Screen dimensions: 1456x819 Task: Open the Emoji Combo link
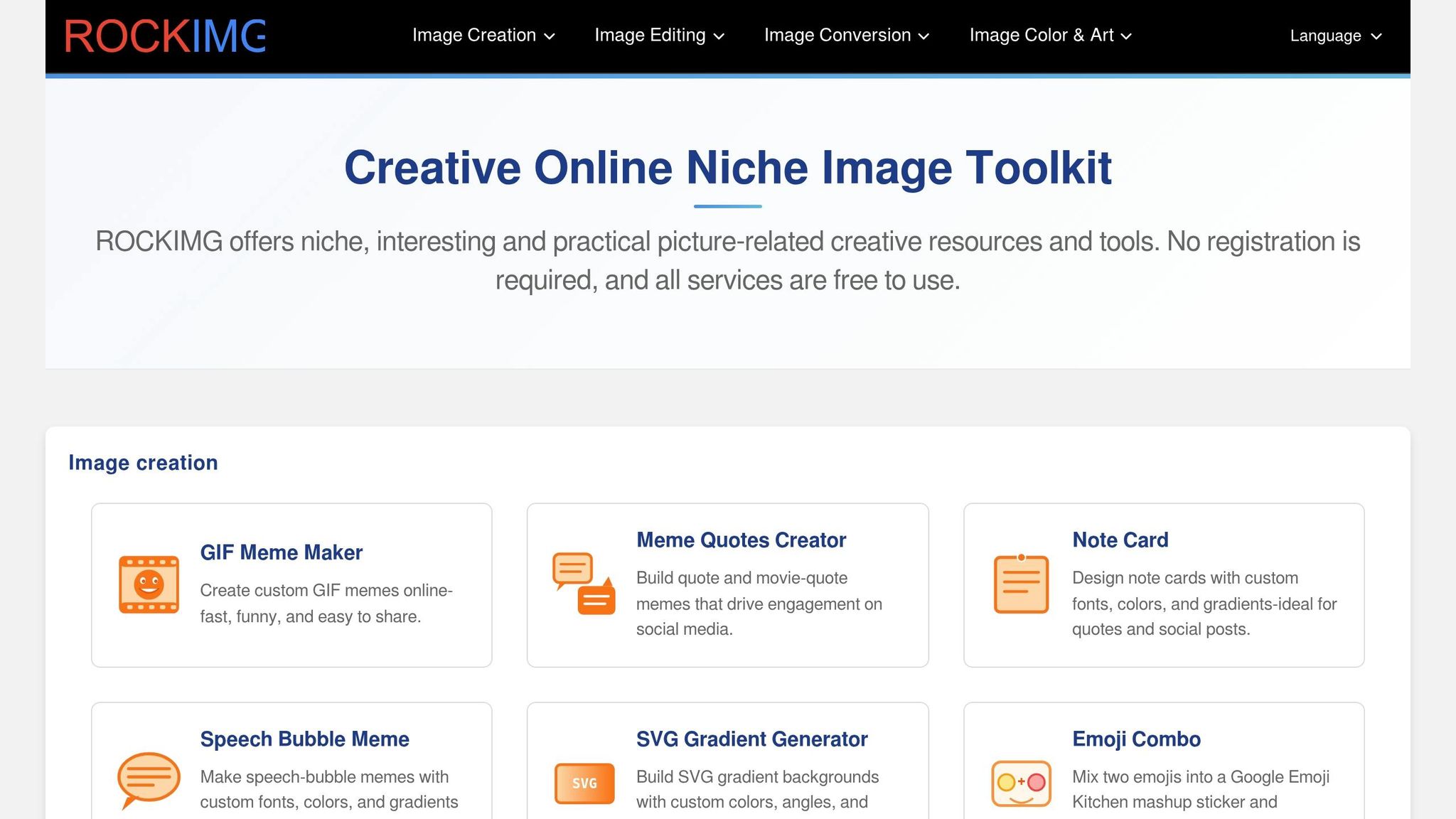point(1136,739)
